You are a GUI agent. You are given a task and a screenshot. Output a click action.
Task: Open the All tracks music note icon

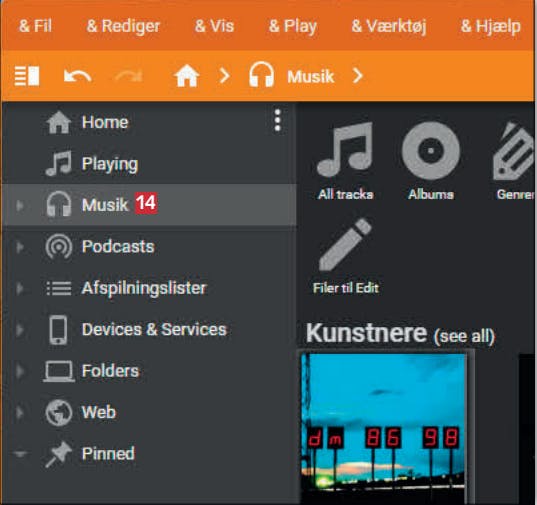pyautogui.click(x=345, y=149)
